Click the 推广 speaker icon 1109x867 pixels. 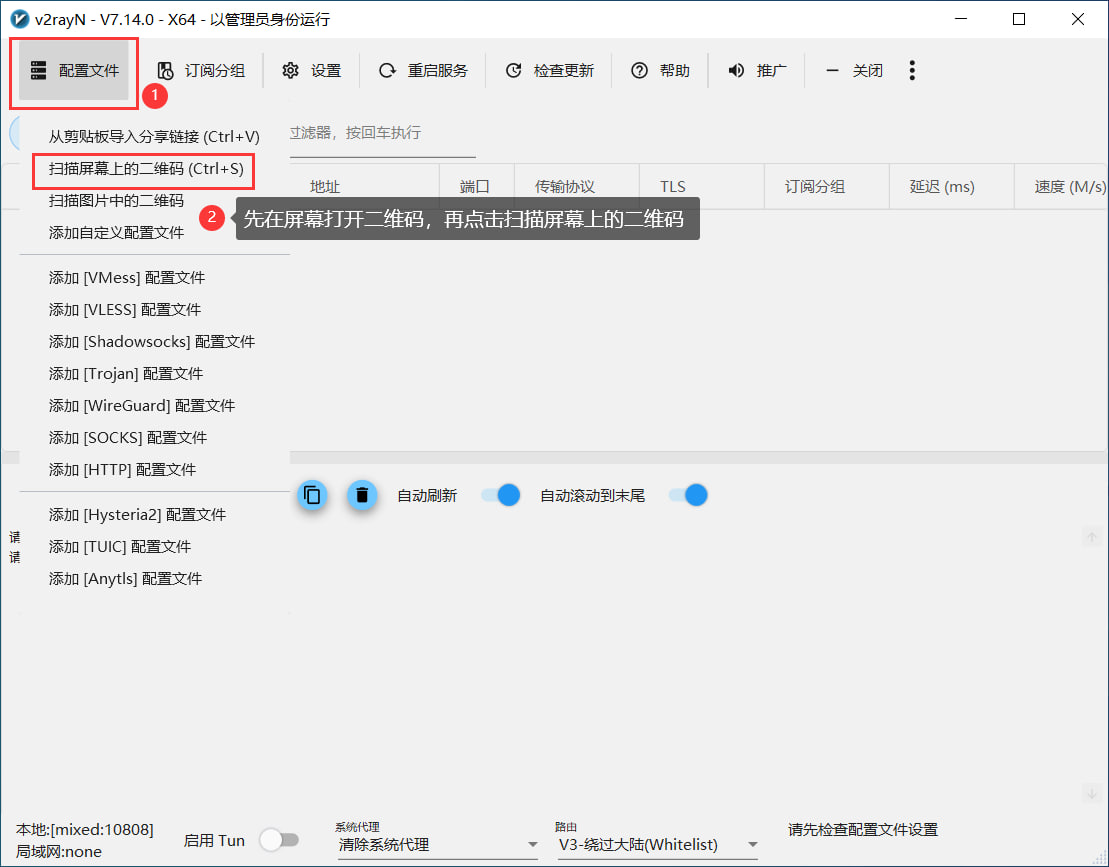(736, 70)
